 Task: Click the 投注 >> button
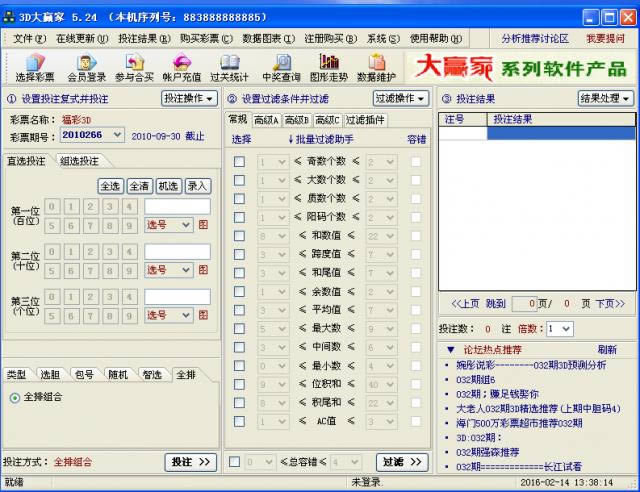tap(190, 462)
